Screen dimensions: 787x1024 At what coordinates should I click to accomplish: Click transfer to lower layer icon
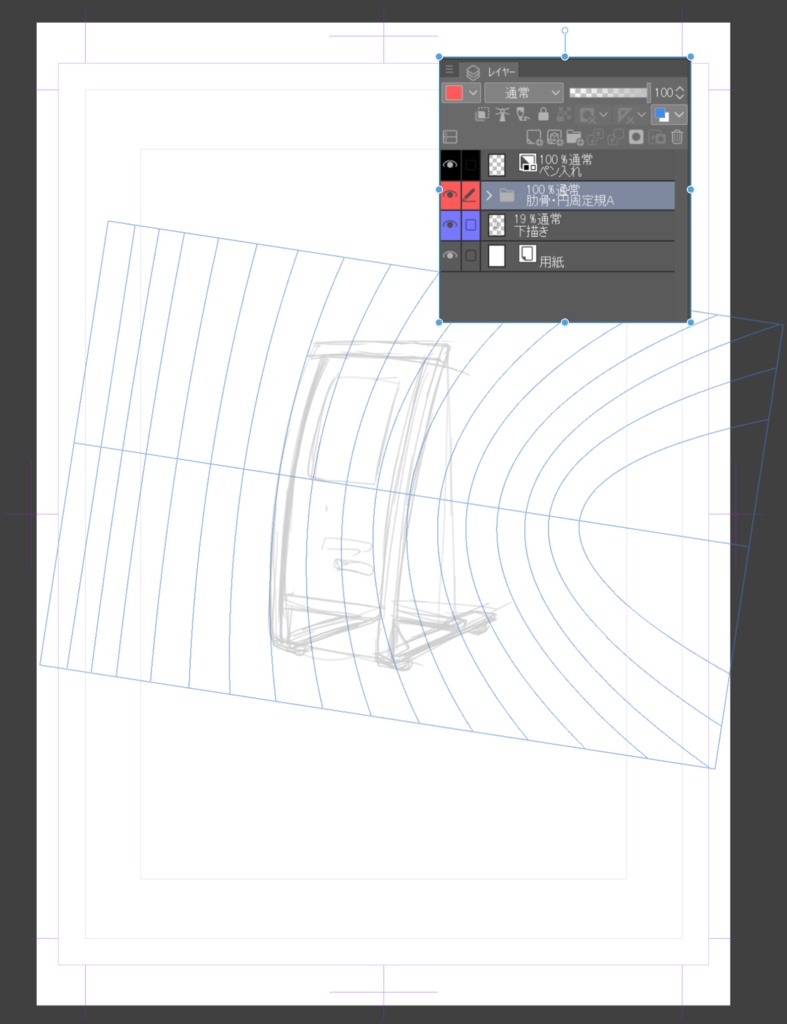tap(595, 136)
